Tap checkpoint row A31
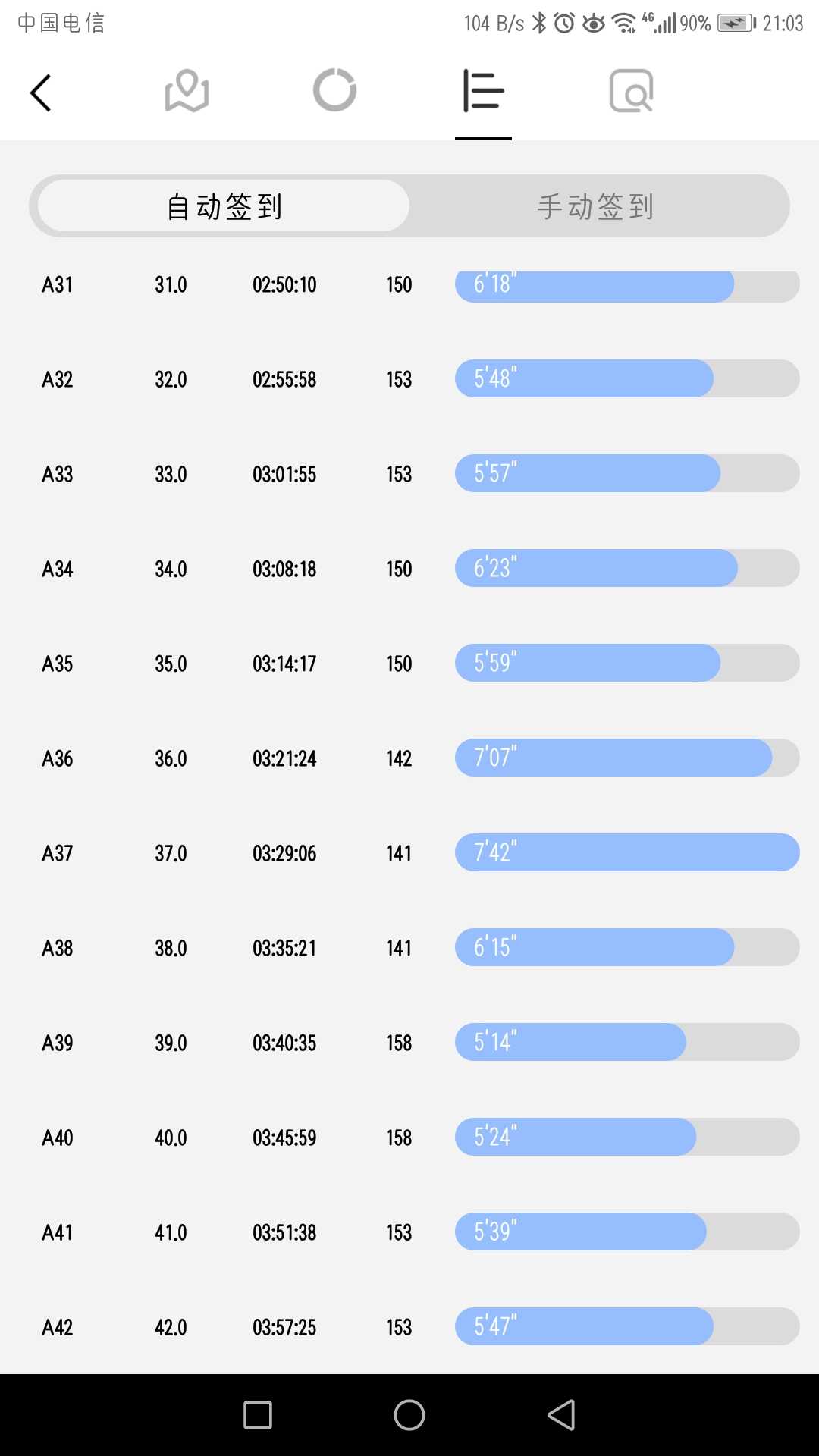The width and height of the screenshot is (819, 1456). [409, 285]
